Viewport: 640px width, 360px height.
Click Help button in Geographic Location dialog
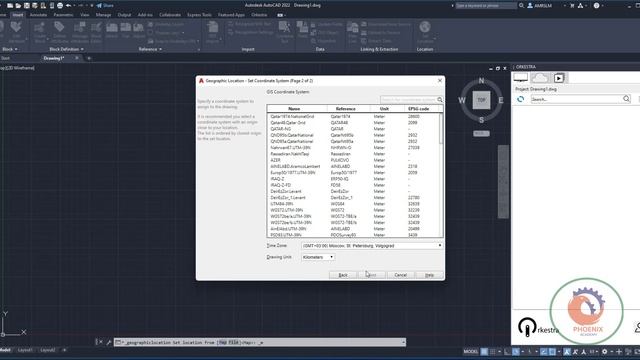tap(429, 275)
